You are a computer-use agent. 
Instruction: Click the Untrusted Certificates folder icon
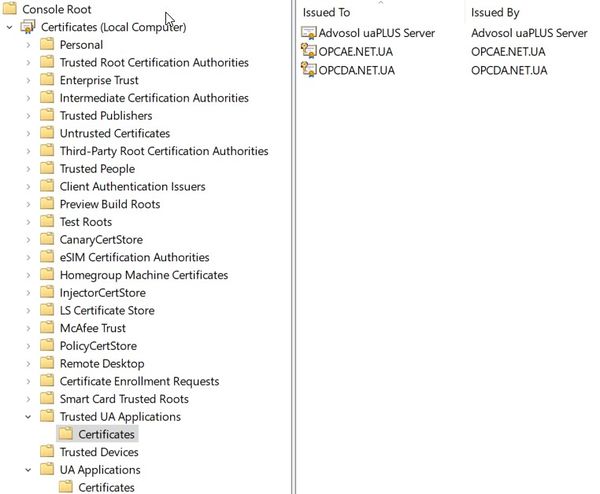click(47, 133)
